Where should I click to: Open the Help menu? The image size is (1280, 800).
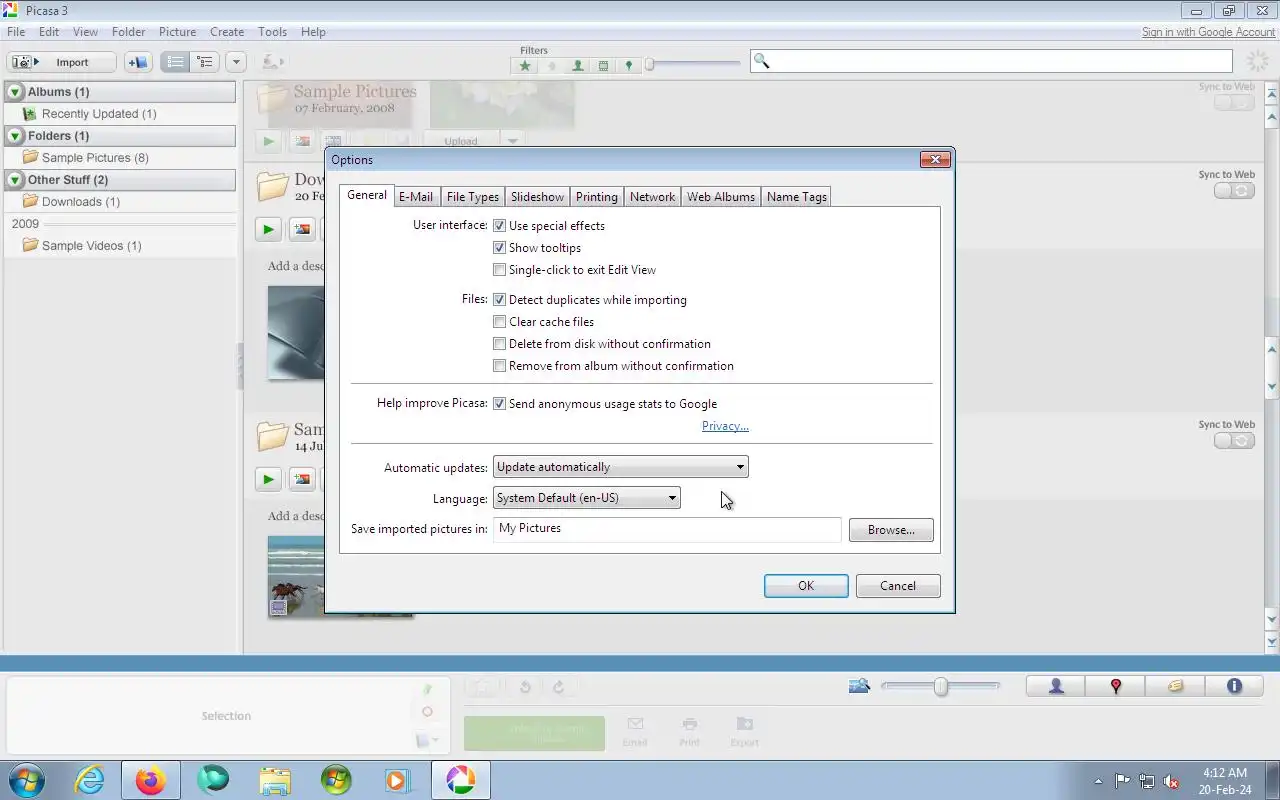tap(313, 32)
